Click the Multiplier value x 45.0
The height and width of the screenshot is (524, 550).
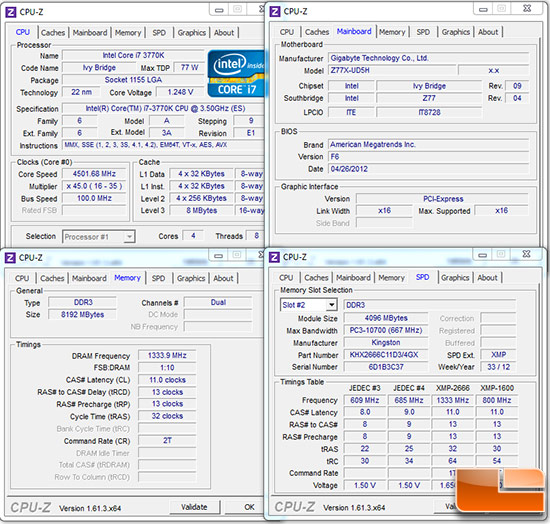click(x=94, y=186)
